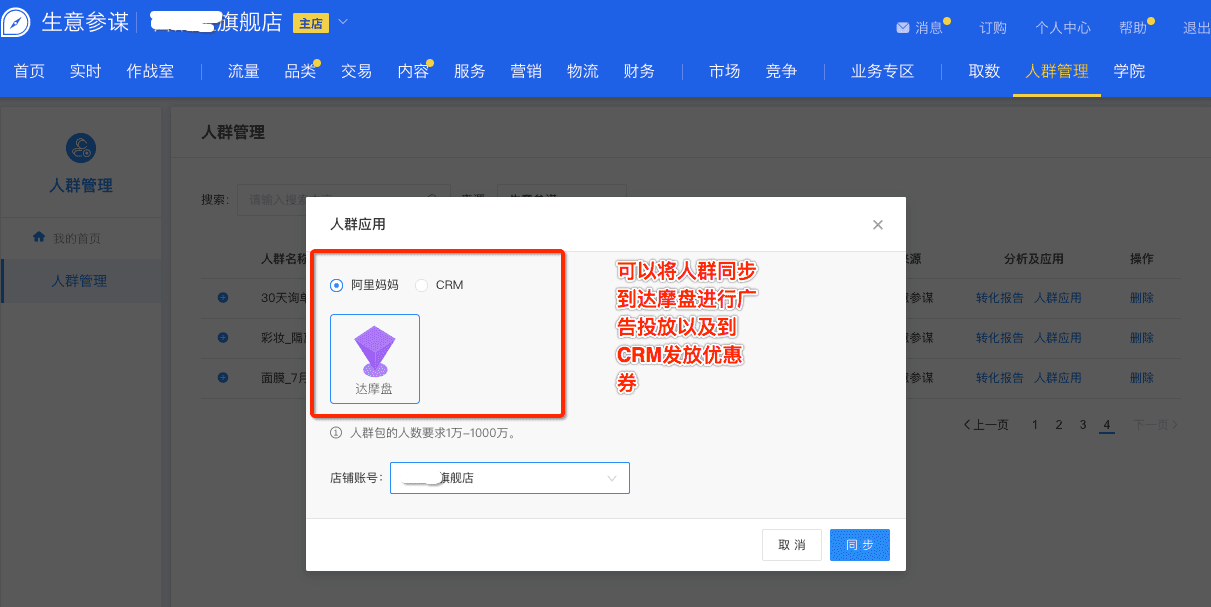
Task: Click the info icon near 人群包的人数要求
Action: point(336,434)
